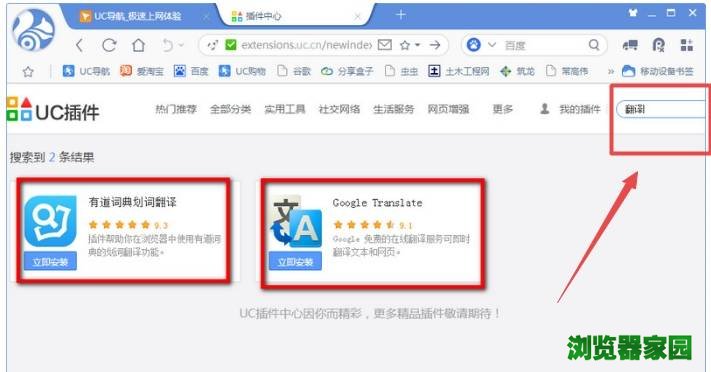The image size is (711, 372).
Task: Open the Google Translate title
Action: [377, 203]
